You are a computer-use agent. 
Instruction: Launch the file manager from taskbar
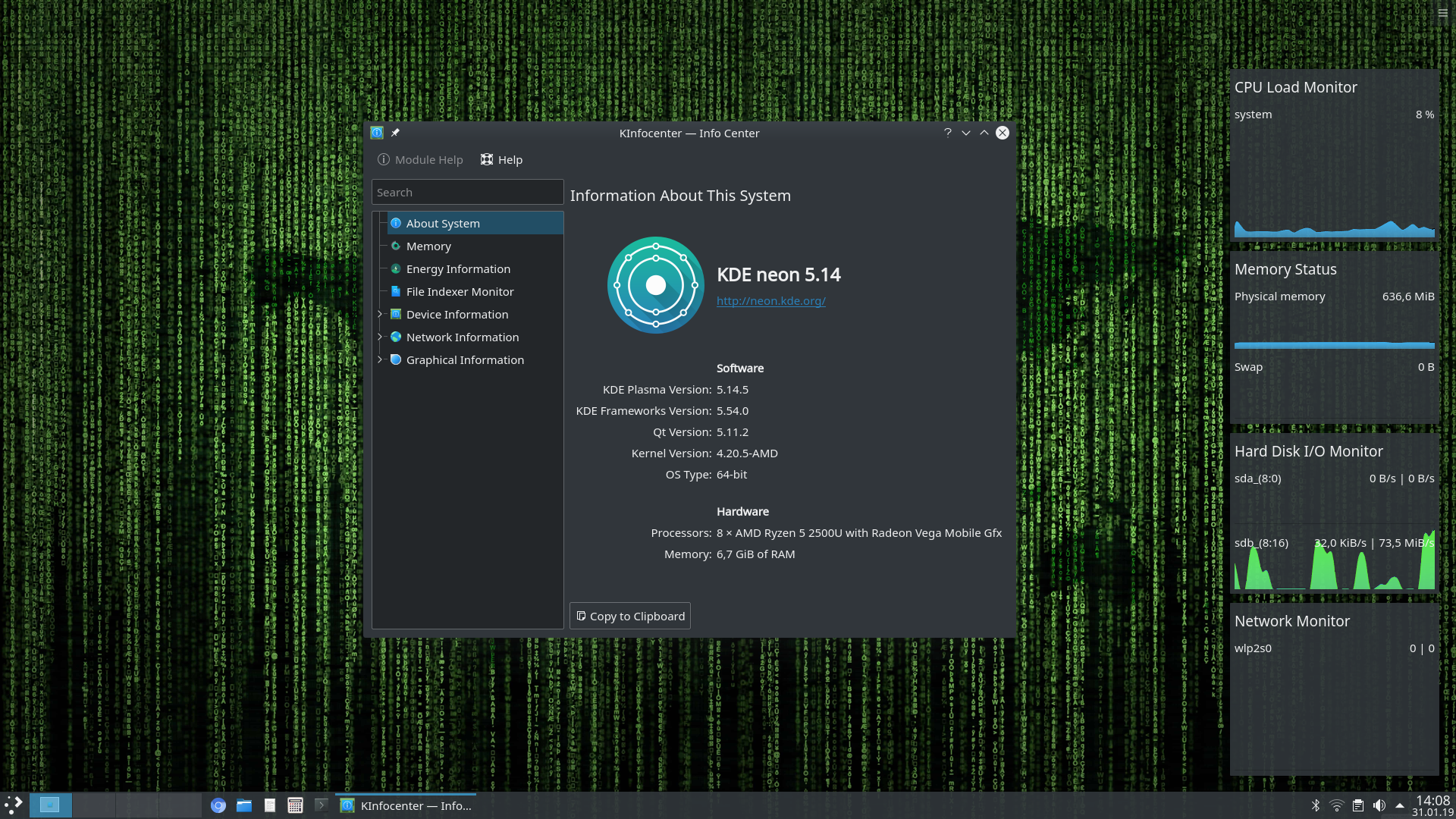[x=244, y=805]
